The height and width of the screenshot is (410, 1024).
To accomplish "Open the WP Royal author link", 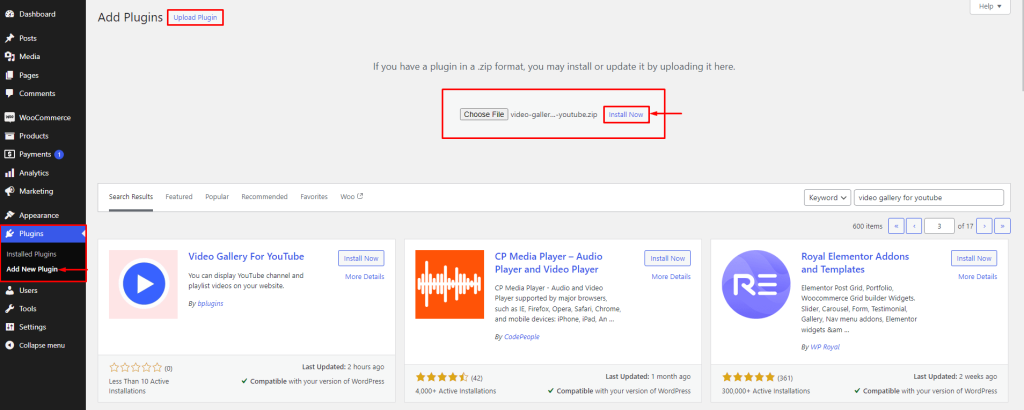I will [825, 347].
